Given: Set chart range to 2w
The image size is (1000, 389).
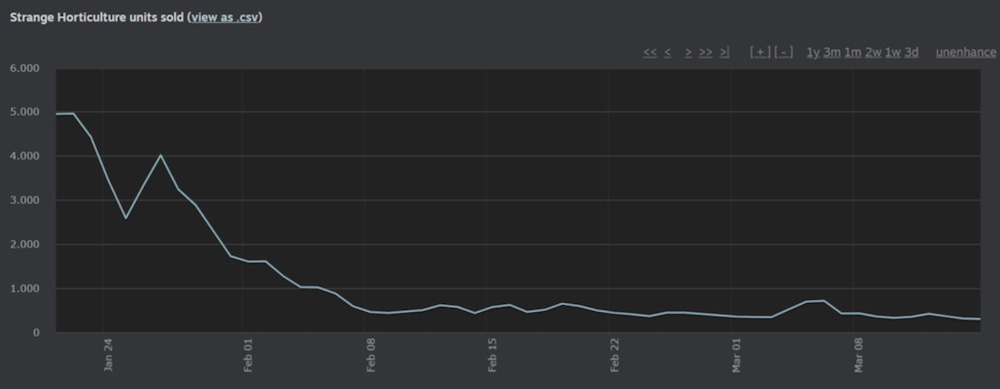Looking at the screenshot, I should click(873, 52).
